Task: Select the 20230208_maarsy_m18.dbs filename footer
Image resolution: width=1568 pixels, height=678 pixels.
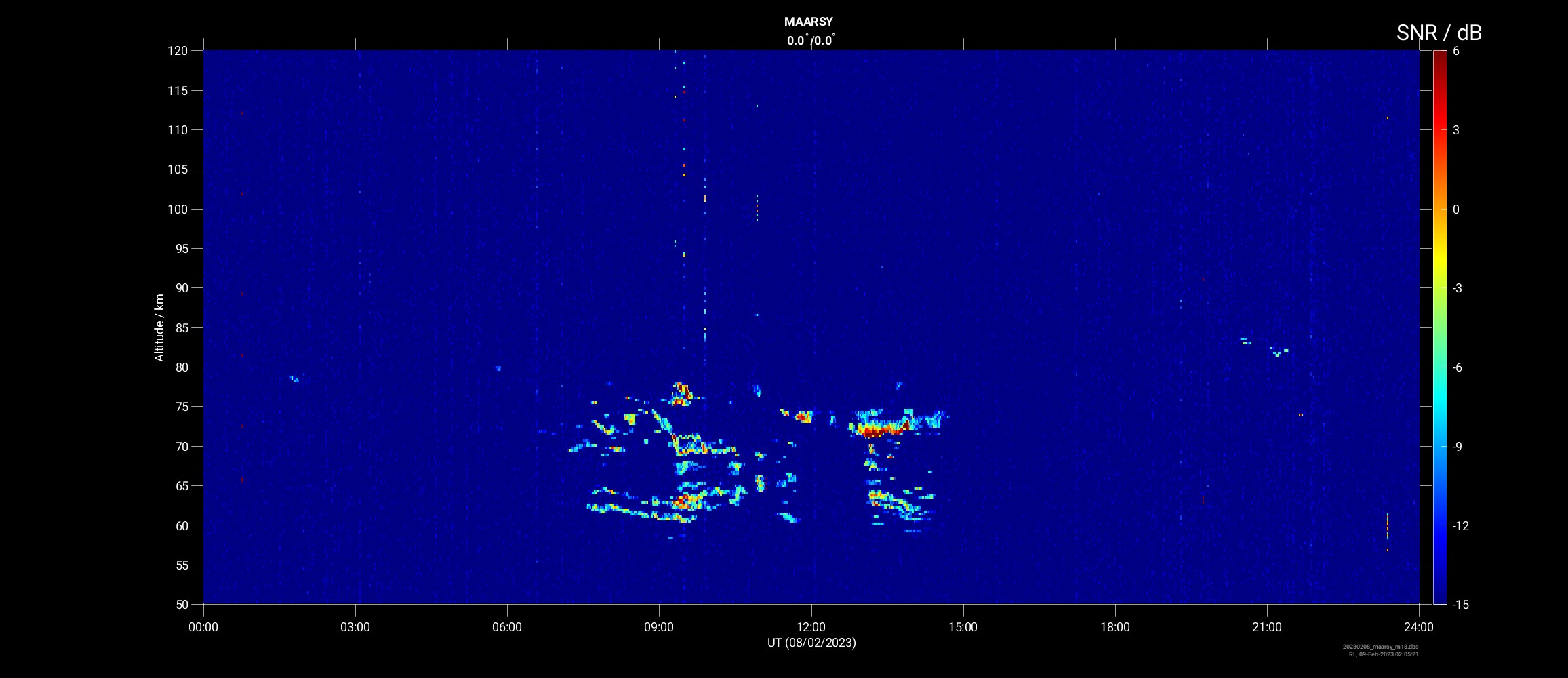Action: [x=1380, y=647]
